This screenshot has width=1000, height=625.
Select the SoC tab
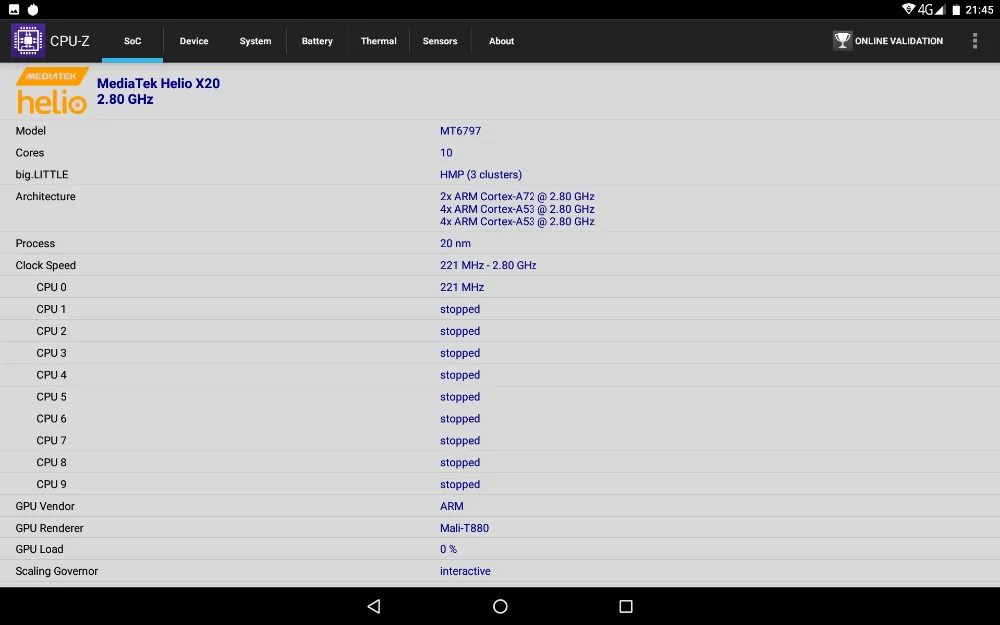coord(133,41)
